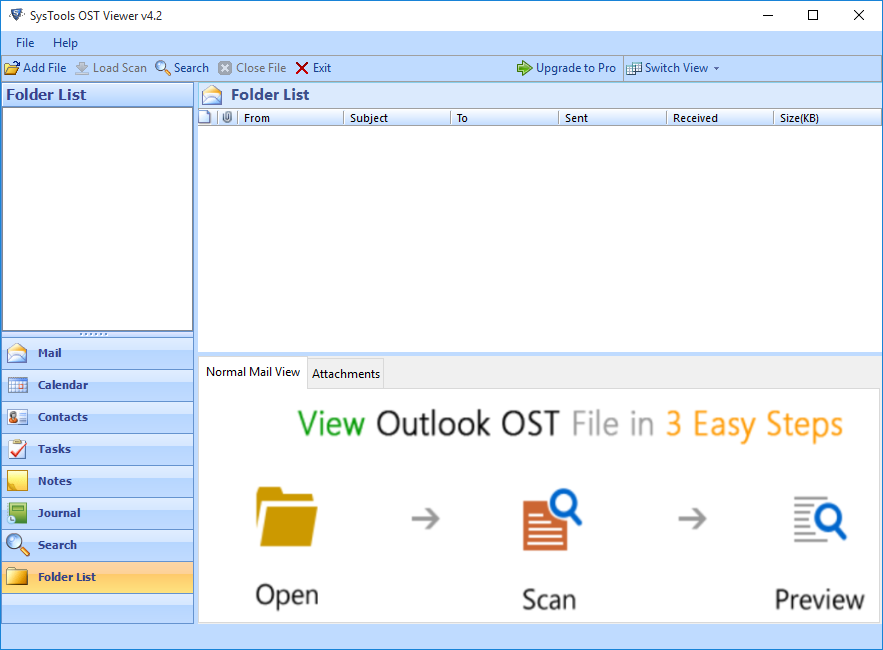The width and height of the screenshot is (883, 650).
Task: Click the green Upgrade to Pro arrow icon
Action: [x=524, y=68]
